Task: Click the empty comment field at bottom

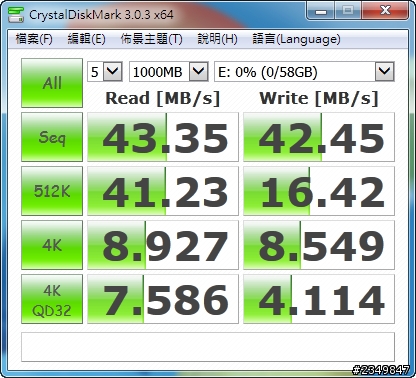Action: pyautogui.click(x=208, y=347)
